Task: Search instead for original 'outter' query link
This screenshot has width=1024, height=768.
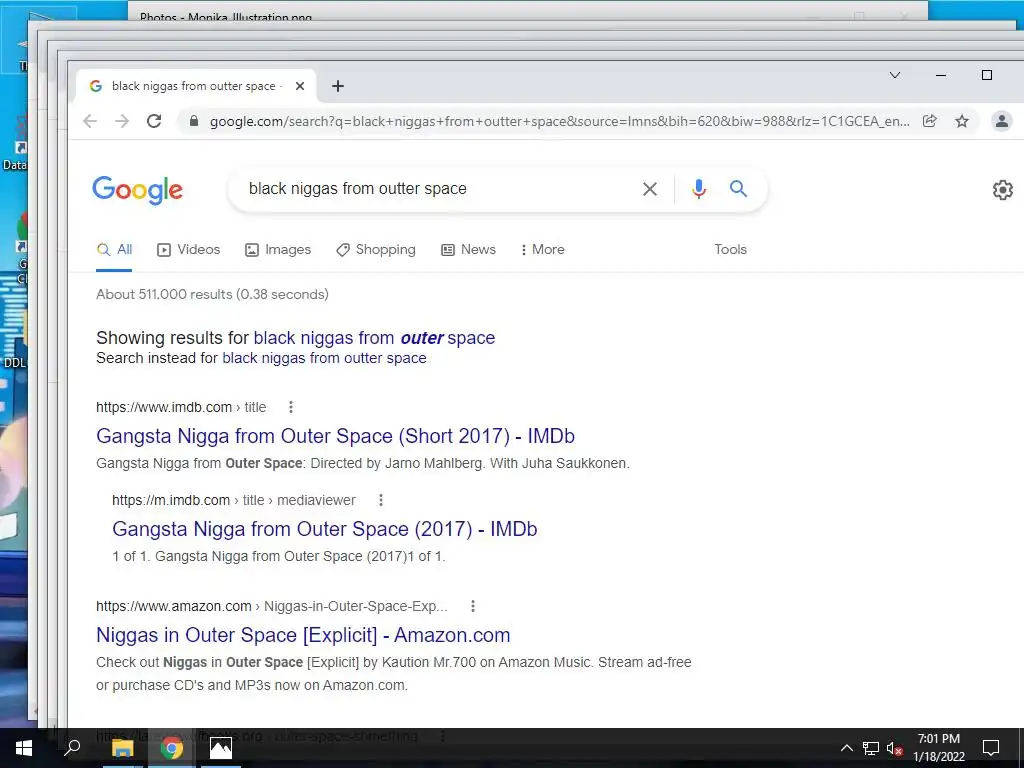Action: point(325,358)
